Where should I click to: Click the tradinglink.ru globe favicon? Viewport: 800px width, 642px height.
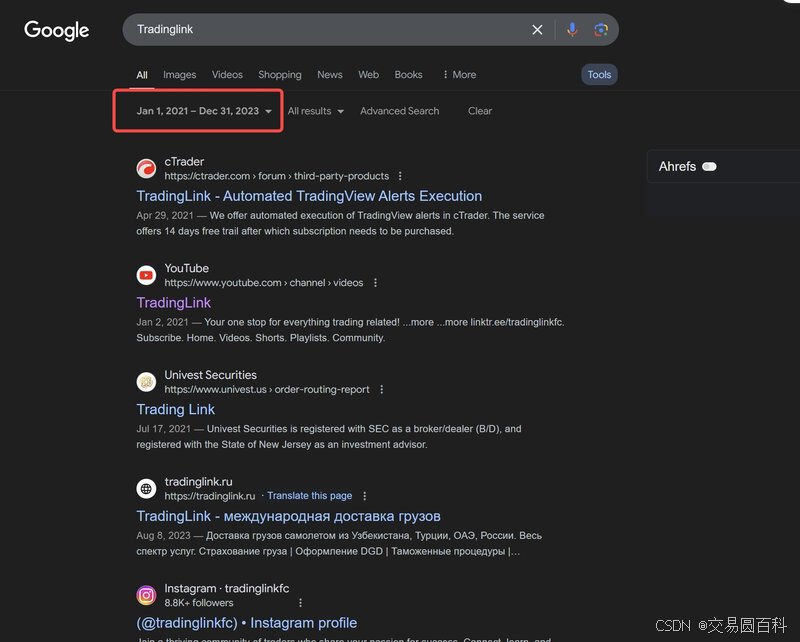pyautogui.click(x=146, y=488)
